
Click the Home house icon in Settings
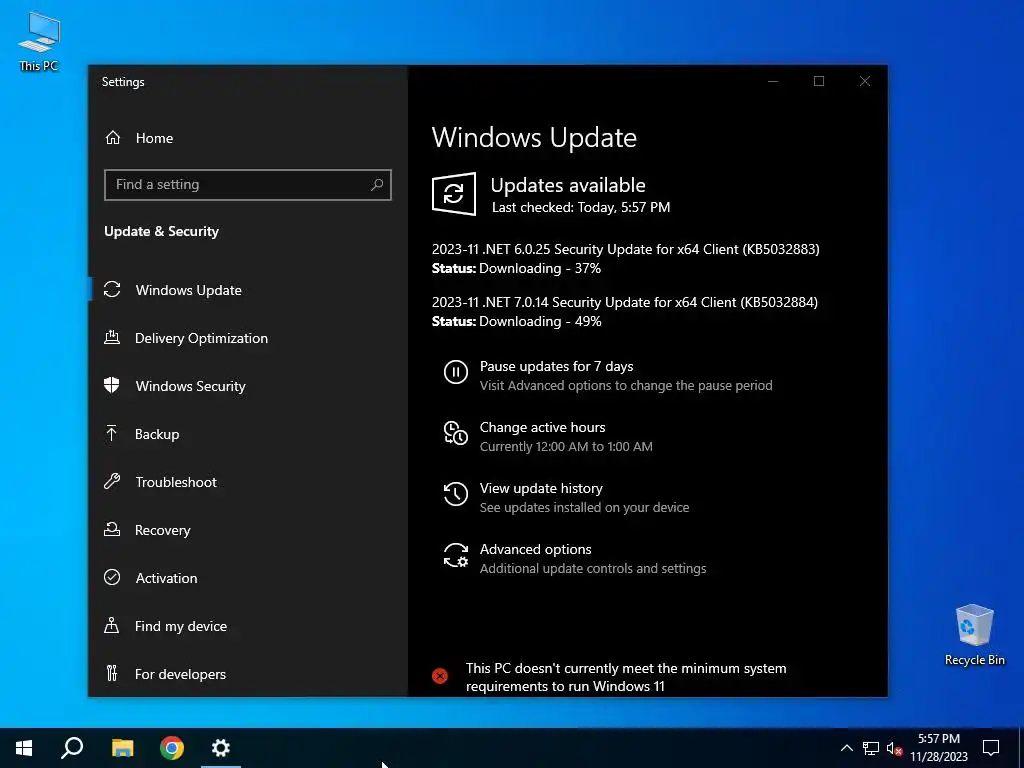pos(113,138)
